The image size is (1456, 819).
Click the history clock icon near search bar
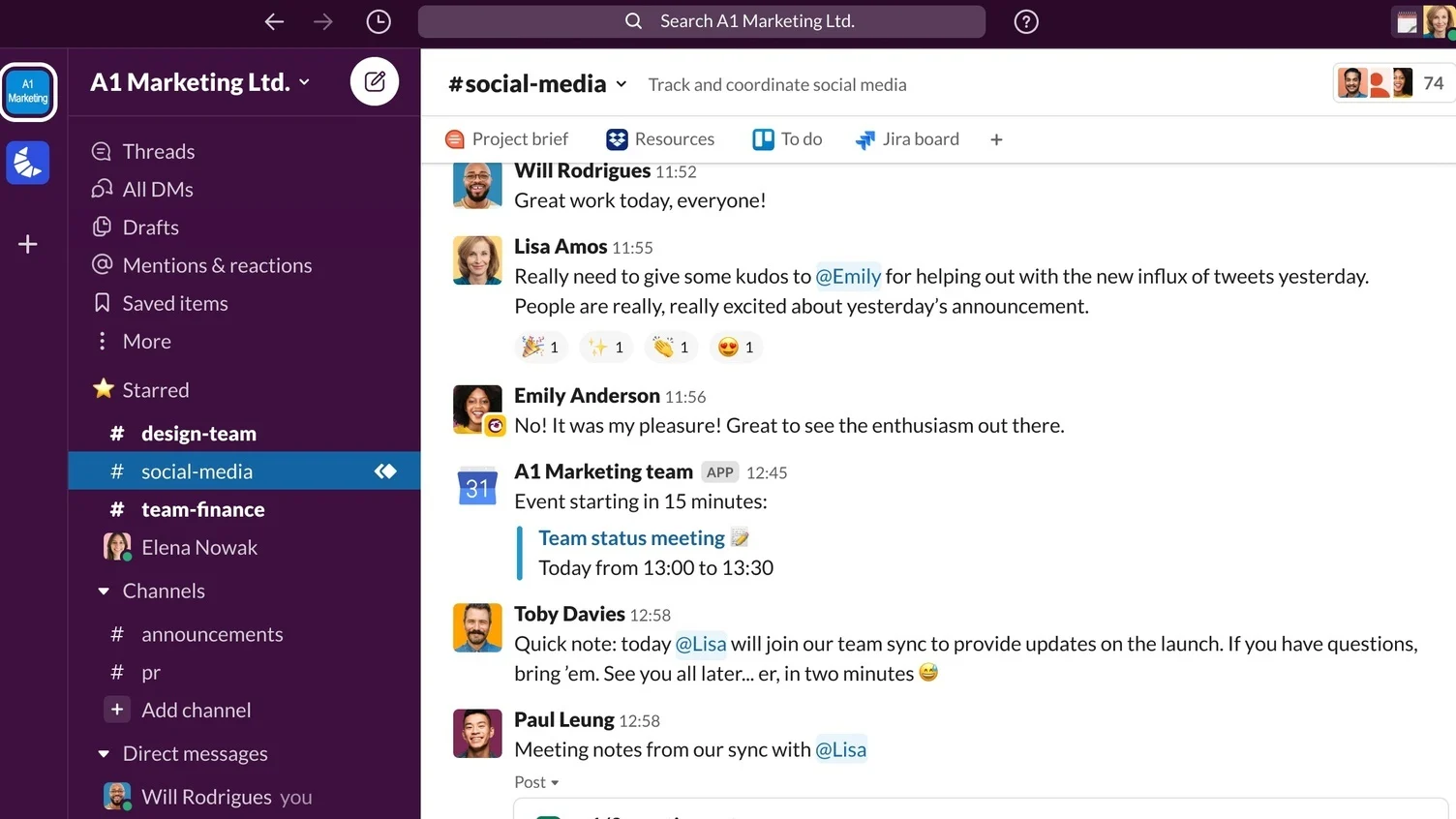tap(378, 20)
